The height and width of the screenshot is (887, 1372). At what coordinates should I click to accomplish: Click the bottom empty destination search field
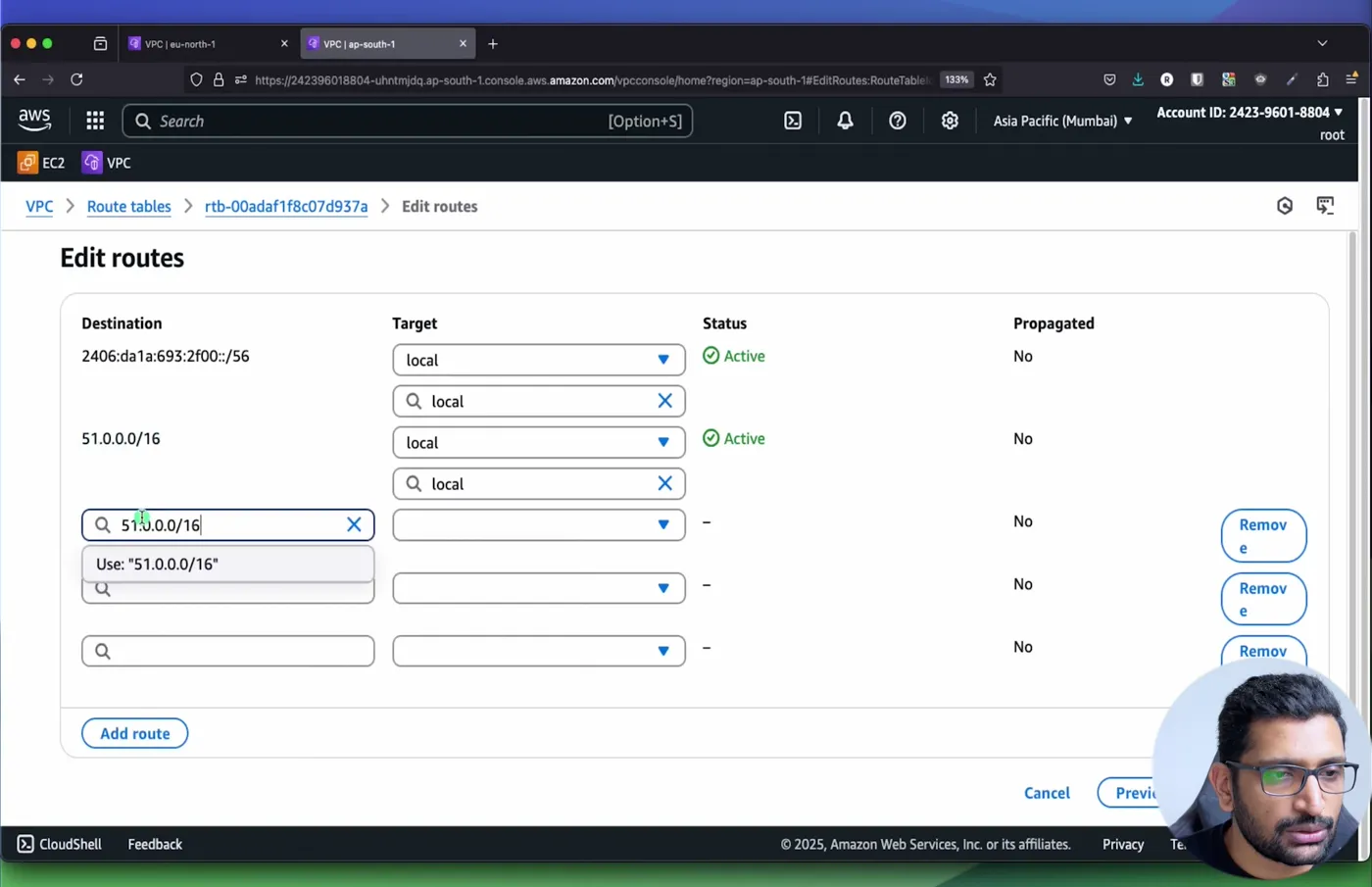228,651
